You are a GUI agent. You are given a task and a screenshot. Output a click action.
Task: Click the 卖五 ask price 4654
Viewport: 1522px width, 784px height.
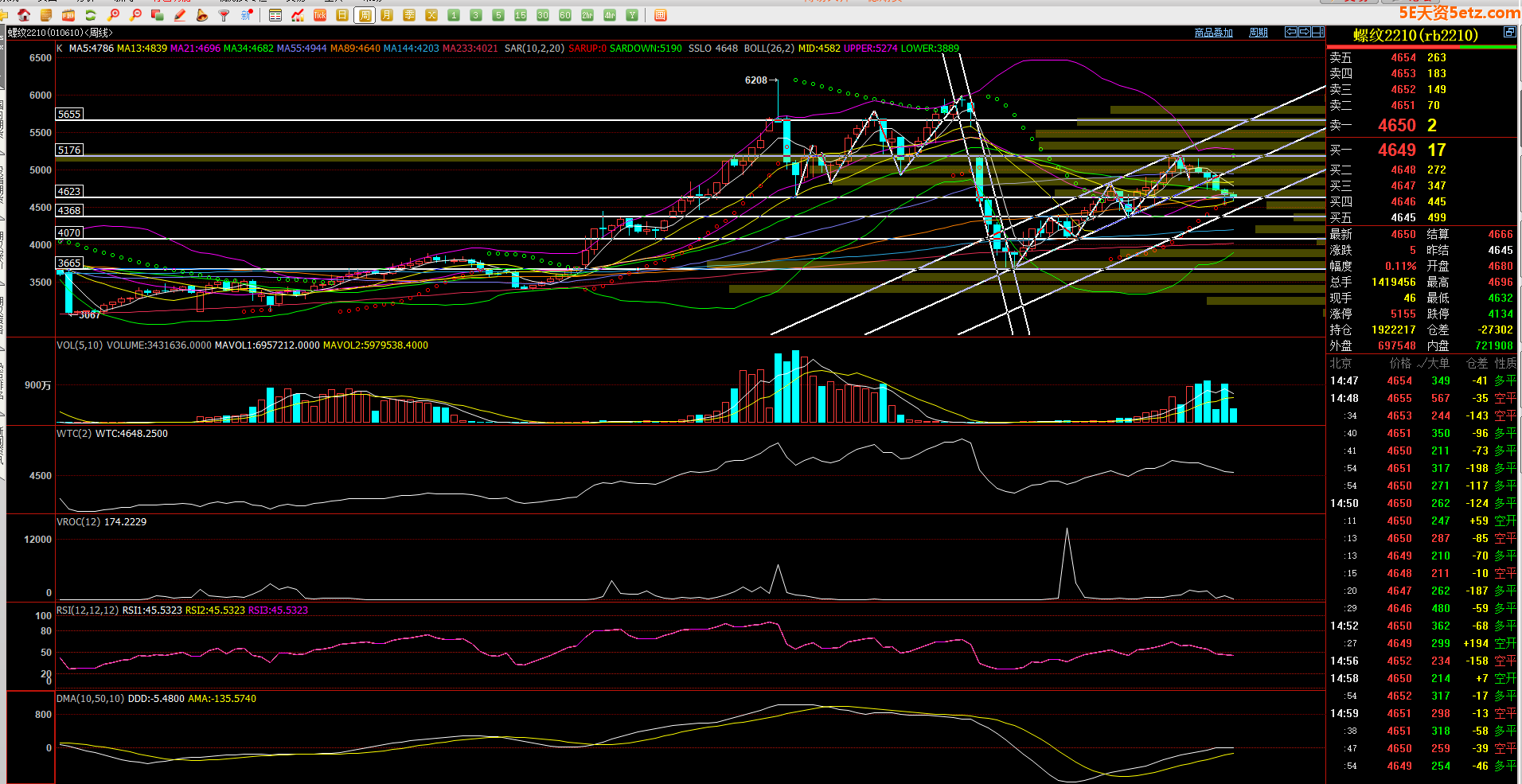pyautogui.click(x=1403, y=57)
